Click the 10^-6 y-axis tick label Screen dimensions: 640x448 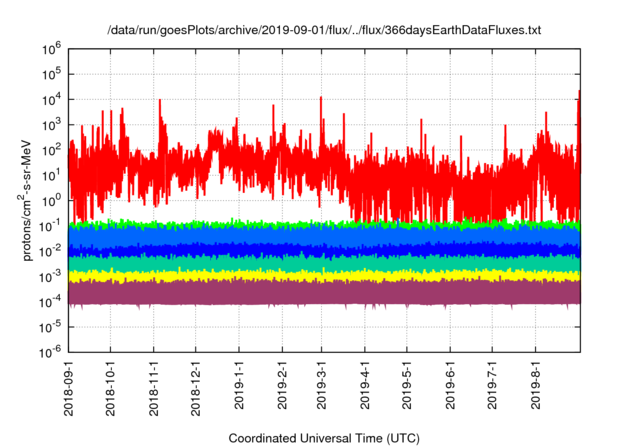(x=50, y=352)
